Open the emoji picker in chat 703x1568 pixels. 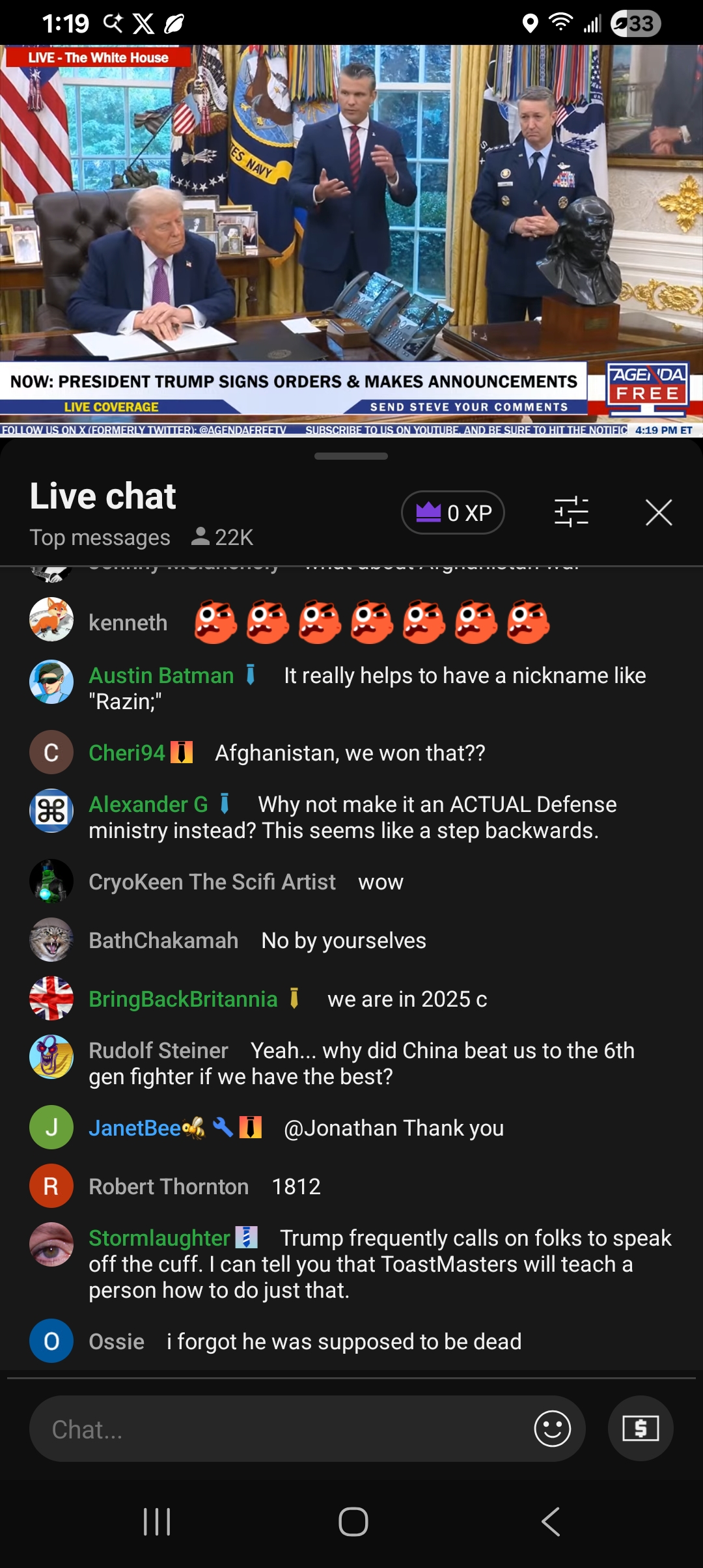552,1429
